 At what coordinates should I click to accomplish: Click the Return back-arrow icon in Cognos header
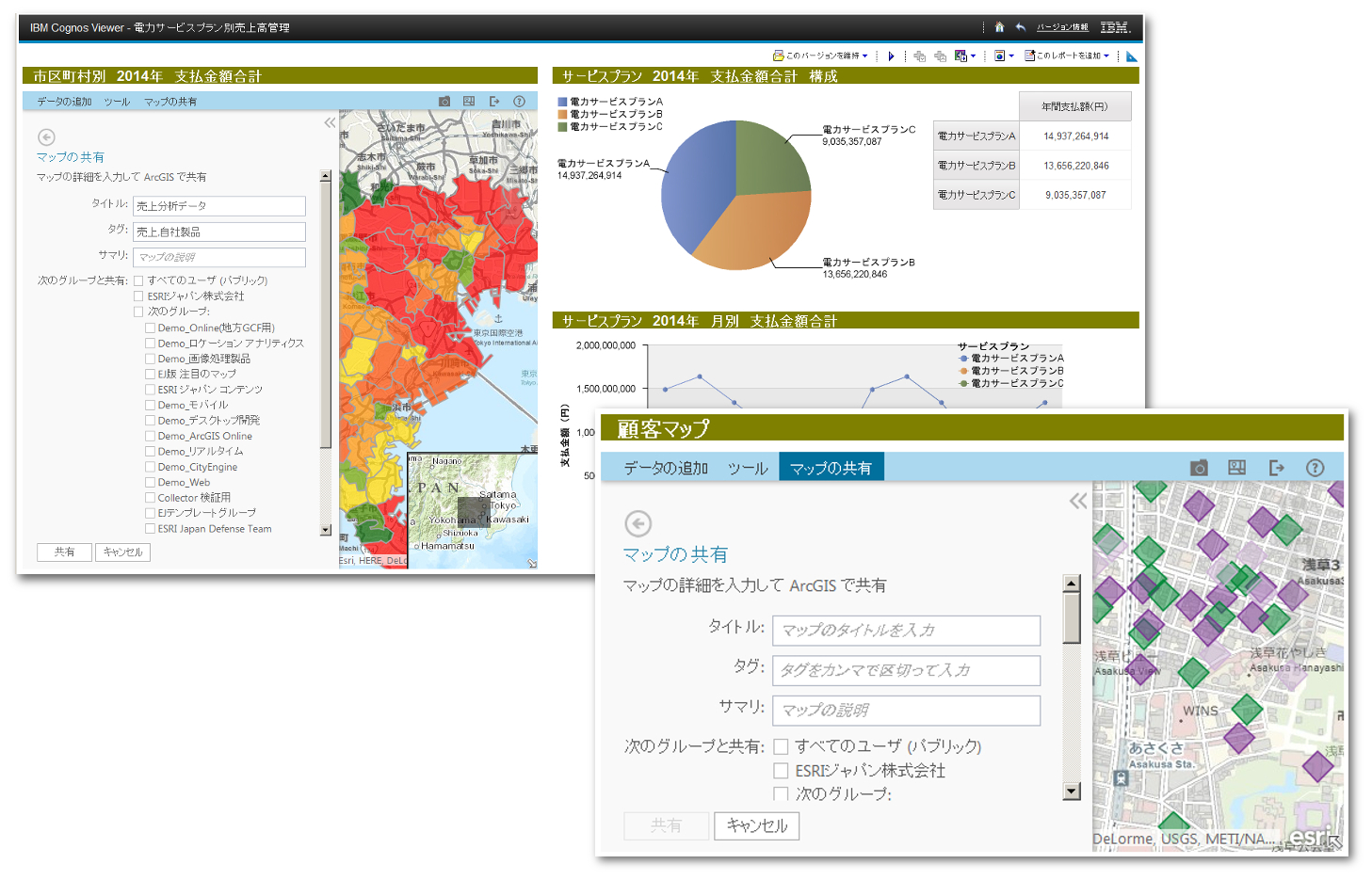pos(1020,27)
